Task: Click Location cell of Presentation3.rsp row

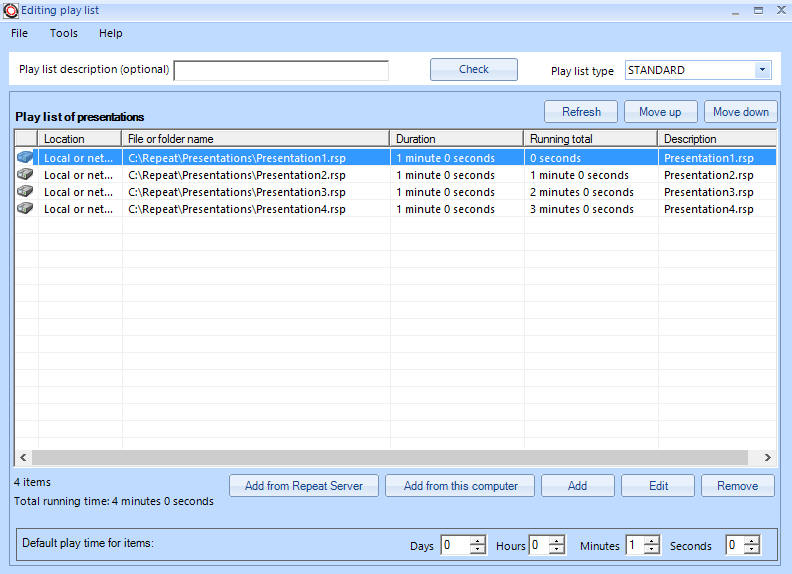Action: tap(78, 193)
